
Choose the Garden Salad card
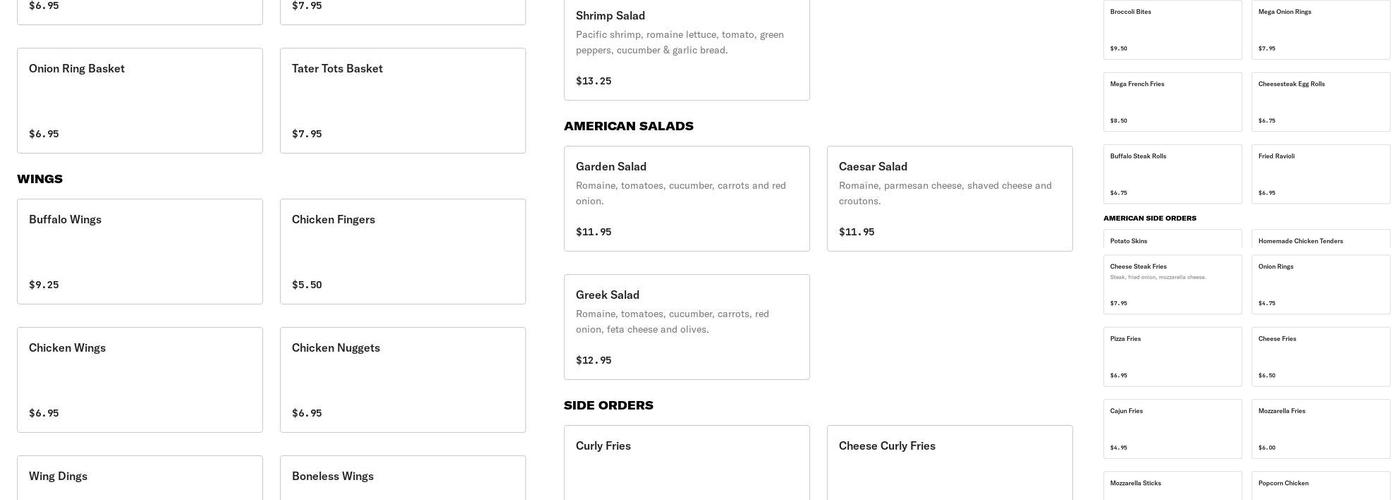686,198
